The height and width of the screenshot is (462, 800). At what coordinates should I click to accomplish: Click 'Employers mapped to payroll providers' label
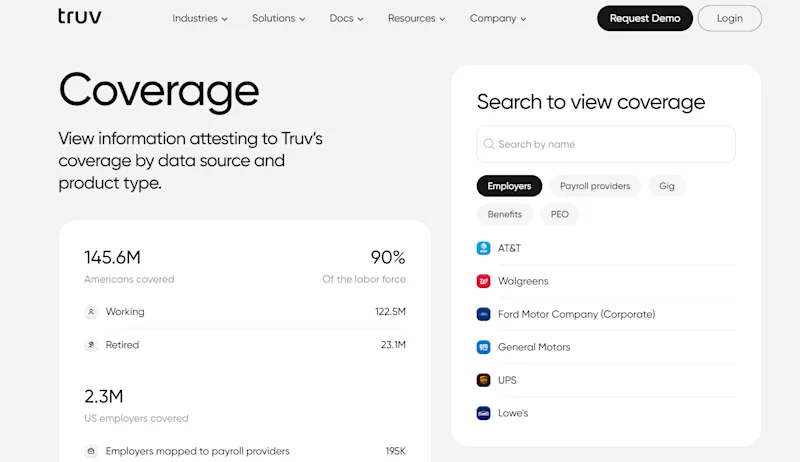coord(197,451)
